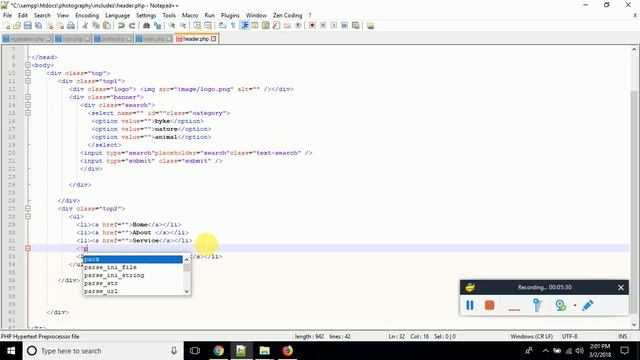Viewport: 640px width, 360px height.
Task: Click the Paste toolbar icon
Action: [x=107, y=25]
